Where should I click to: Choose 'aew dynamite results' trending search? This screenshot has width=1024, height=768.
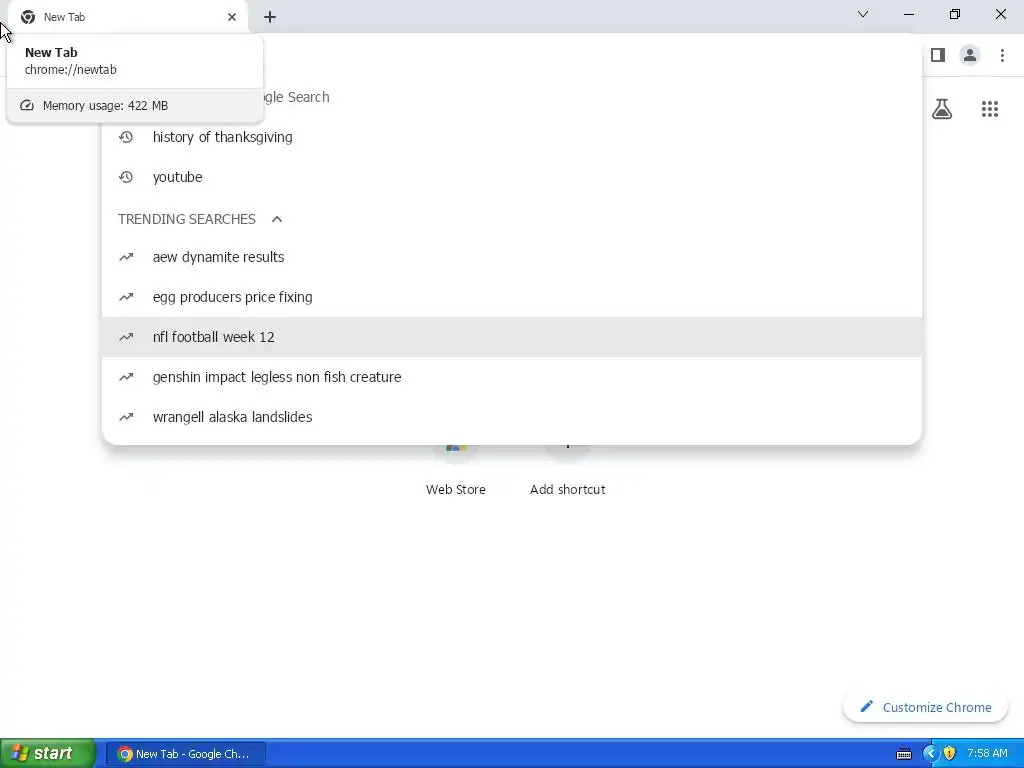(512, 257)
